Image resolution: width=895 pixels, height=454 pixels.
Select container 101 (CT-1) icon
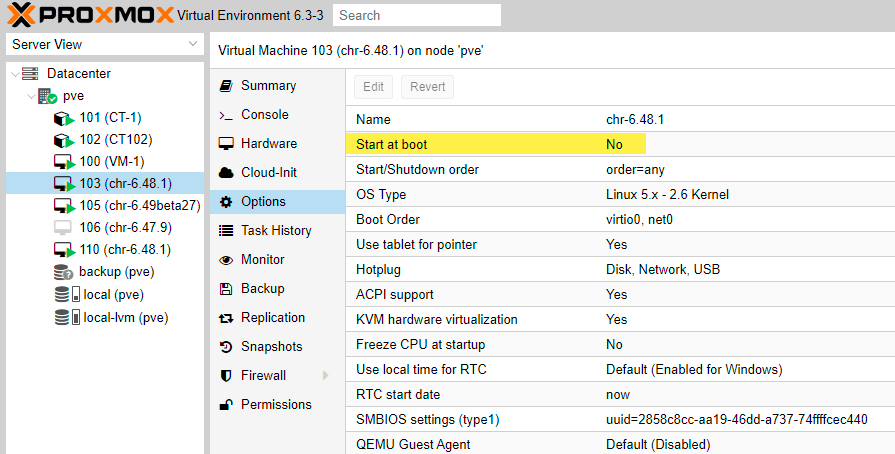(64, 118)
